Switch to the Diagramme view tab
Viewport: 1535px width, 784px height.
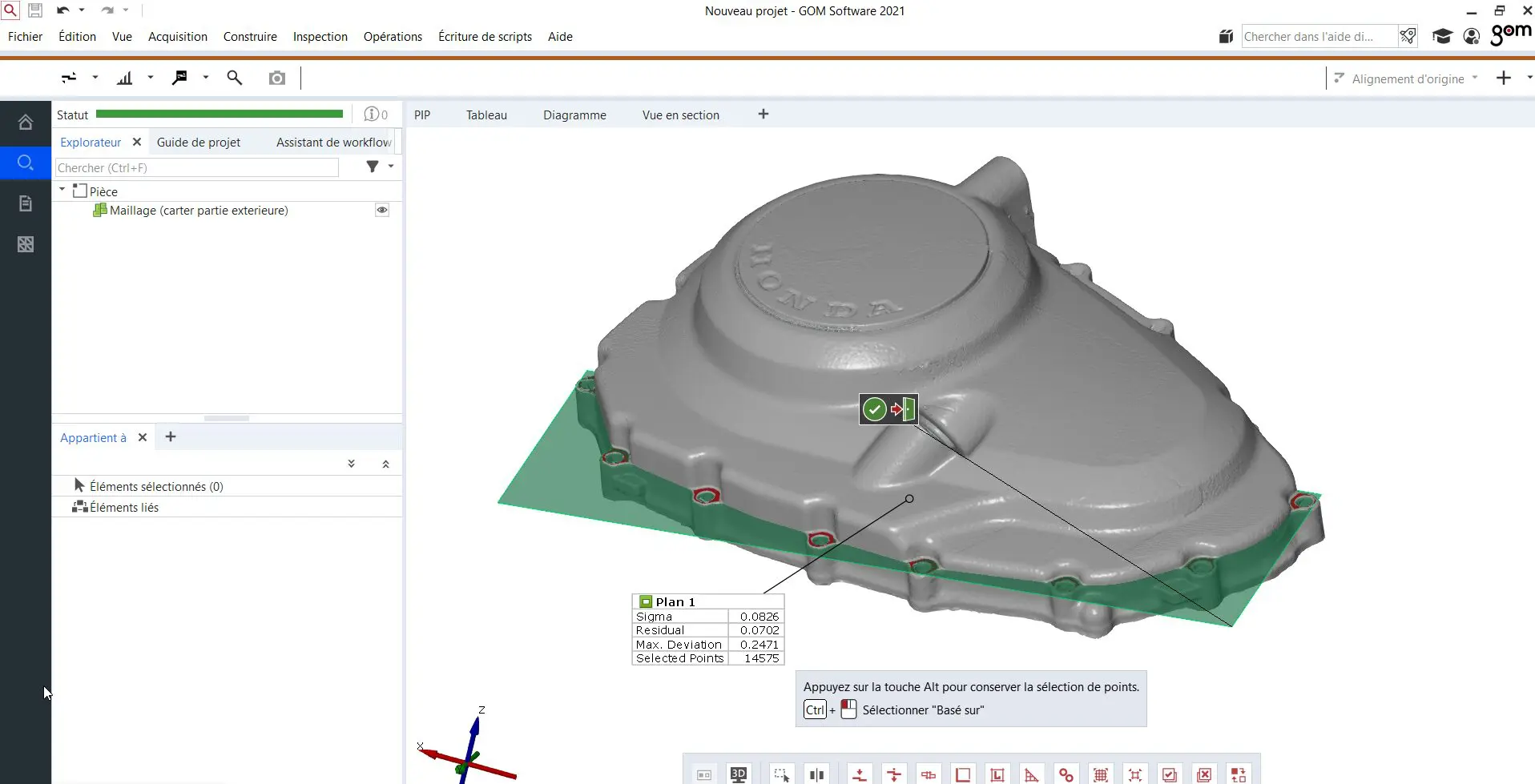click(574, 115)
